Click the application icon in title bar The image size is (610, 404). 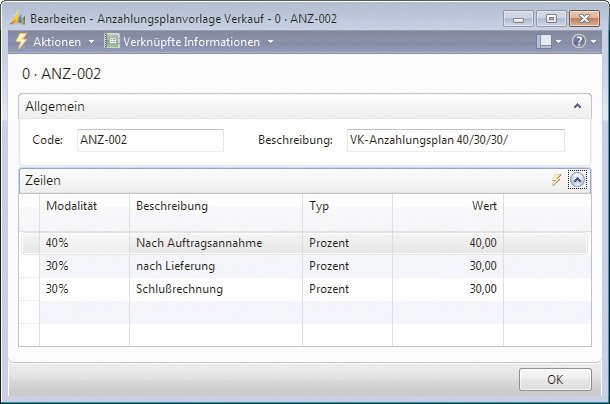pyautogui.click(x=18, y=19)
